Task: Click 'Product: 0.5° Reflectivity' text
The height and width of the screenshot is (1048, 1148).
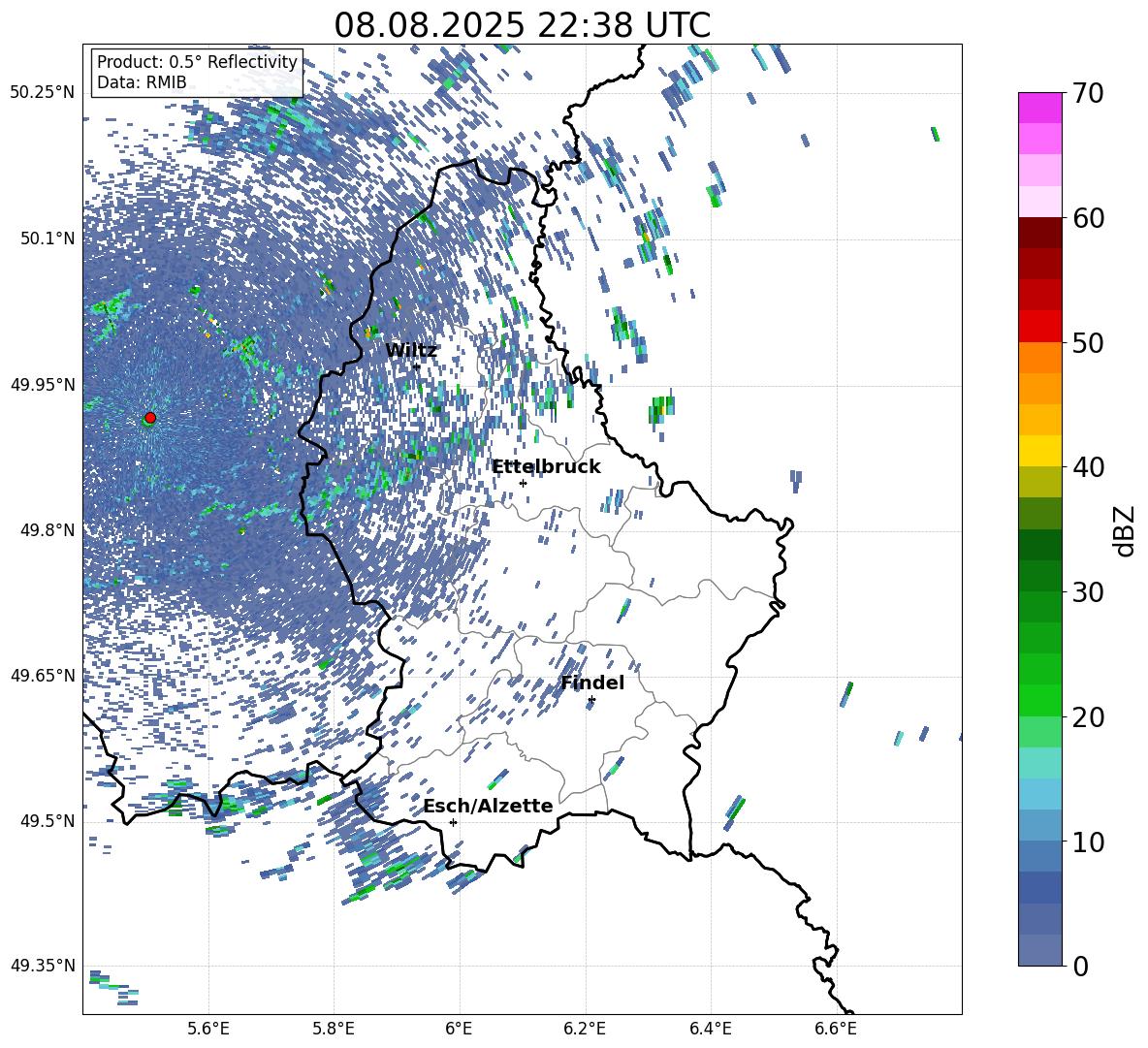Action: point(197,62)
